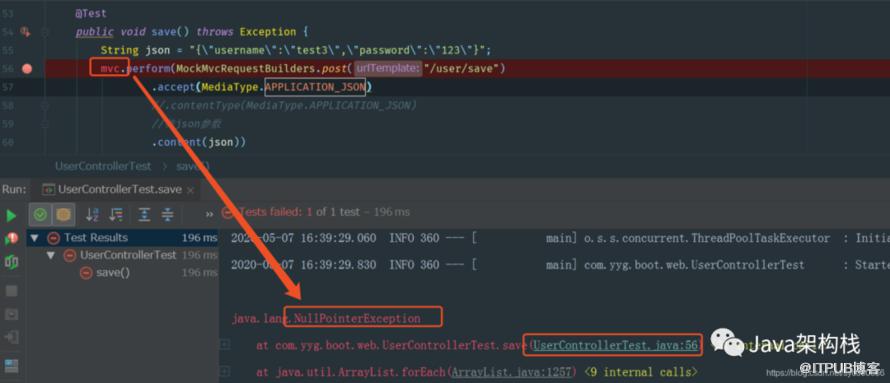Image resolution: width=890 pixels, height=383 pixels.
Task: Toggle Show Passed tests button
Action: pyautogui.click(x=40, y=214)
